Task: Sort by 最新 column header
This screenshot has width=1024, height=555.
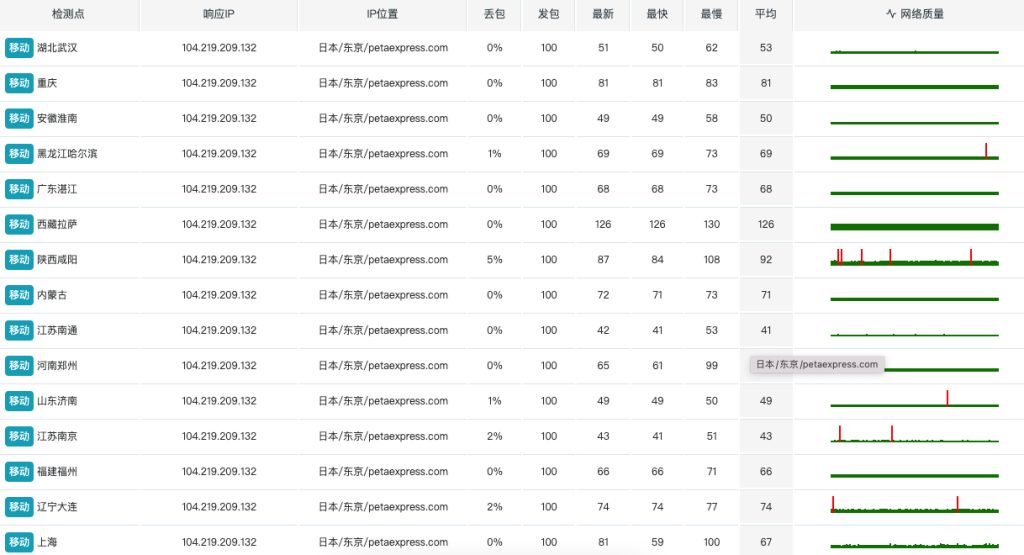Action: point(603,14)
